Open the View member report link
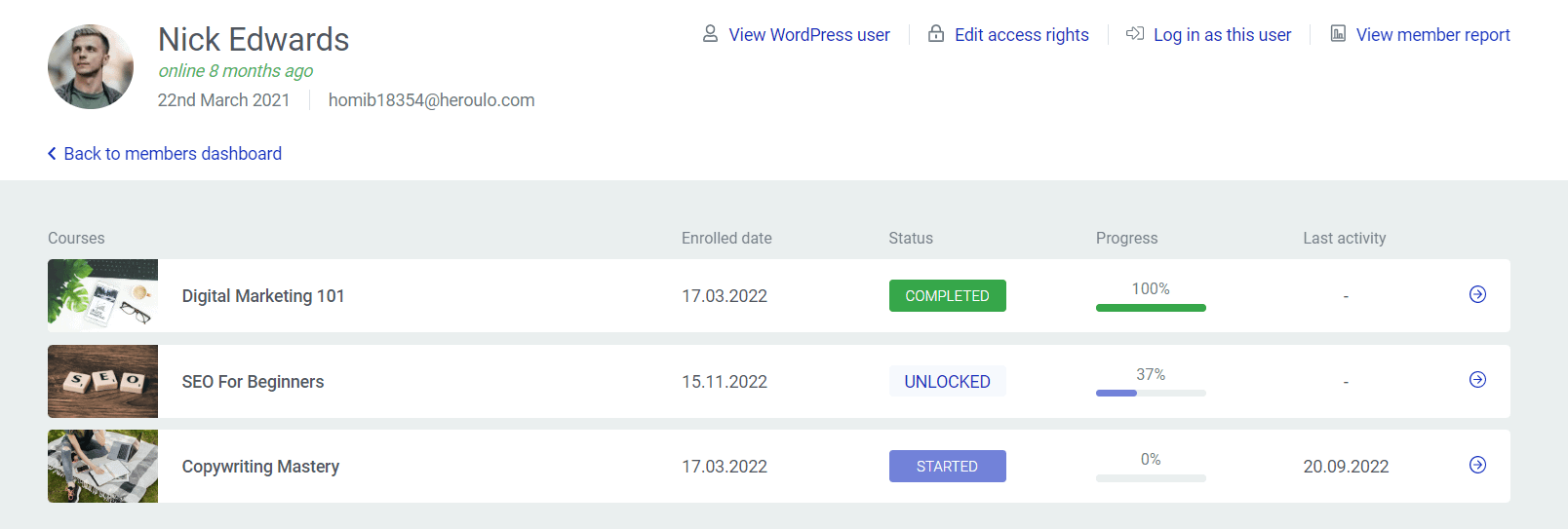The image size is (1568, 529). coord(1432,35)
